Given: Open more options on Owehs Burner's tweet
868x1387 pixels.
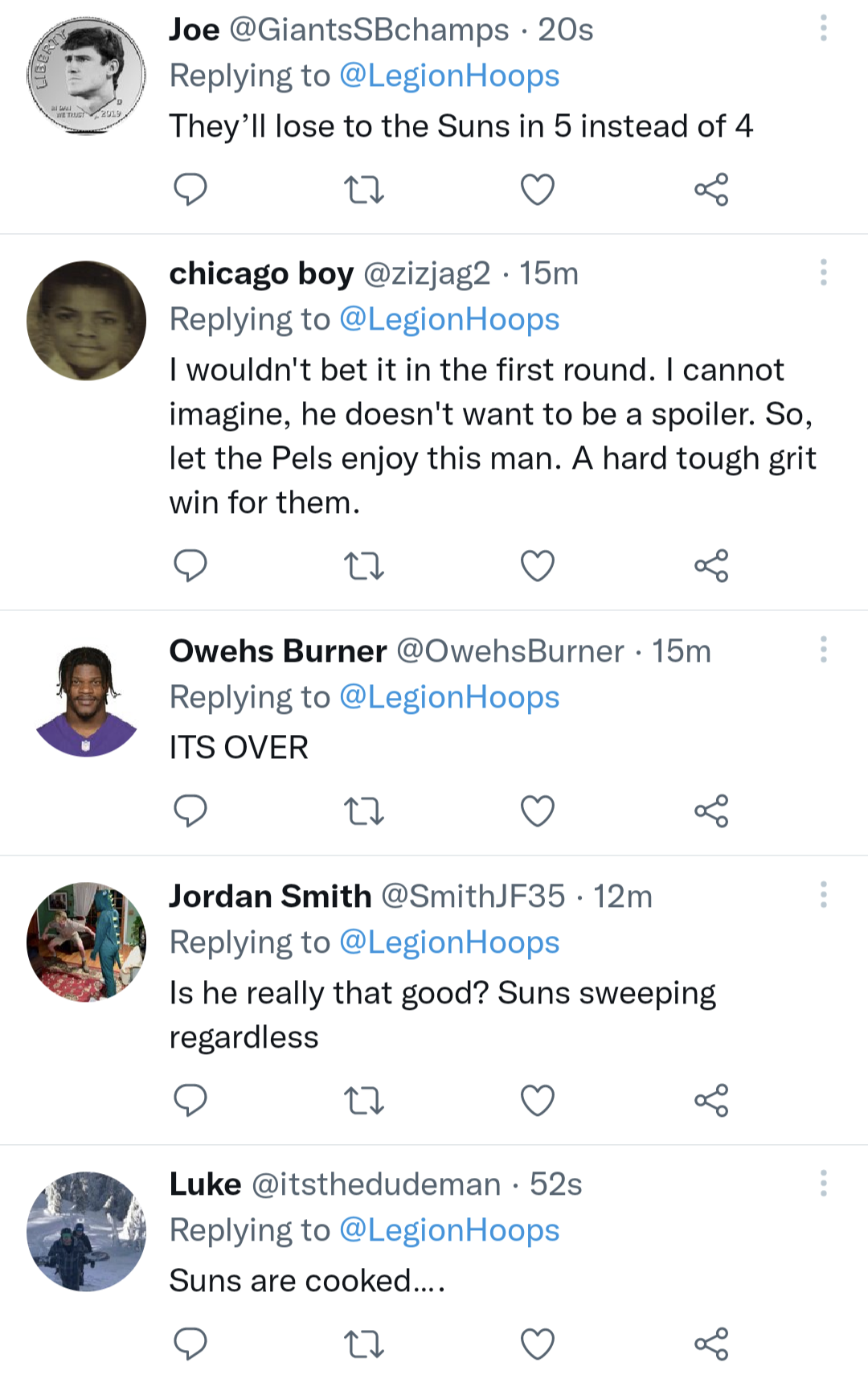Looking at the screenshot, I should coord(823,649).
